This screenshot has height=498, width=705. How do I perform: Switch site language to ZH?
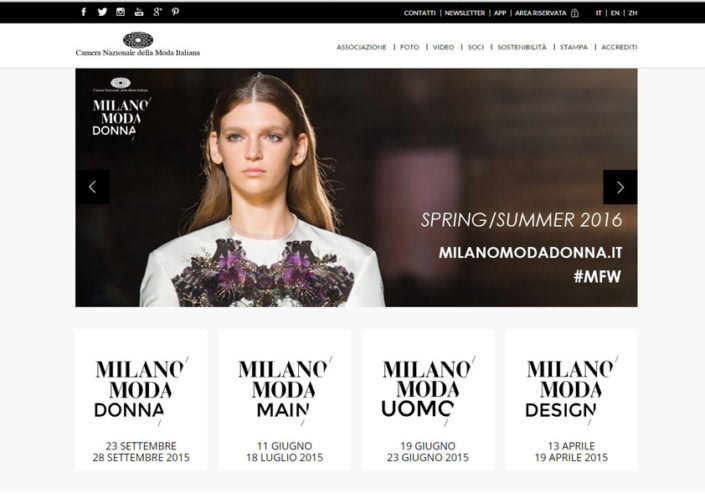[633, 13]
